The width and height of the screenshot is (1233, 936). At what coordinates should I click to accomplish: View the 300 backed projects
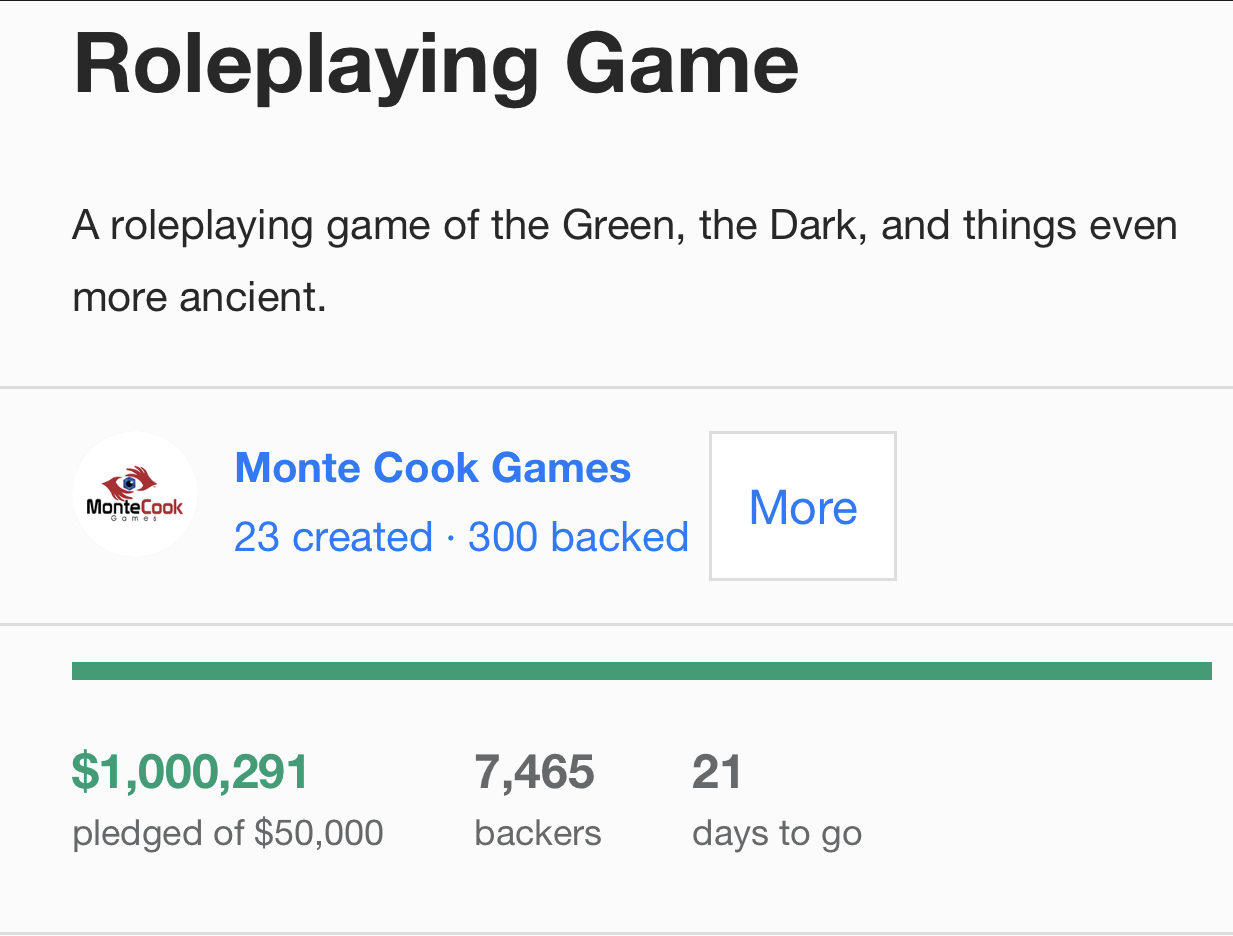[578, 537]
